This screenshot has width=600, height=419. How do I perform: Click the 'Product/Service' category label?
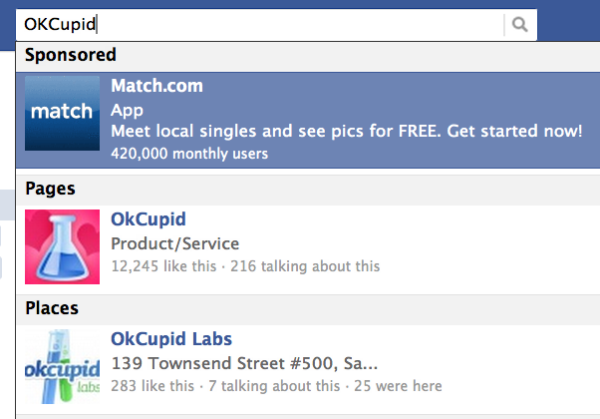tap(175, 243)
